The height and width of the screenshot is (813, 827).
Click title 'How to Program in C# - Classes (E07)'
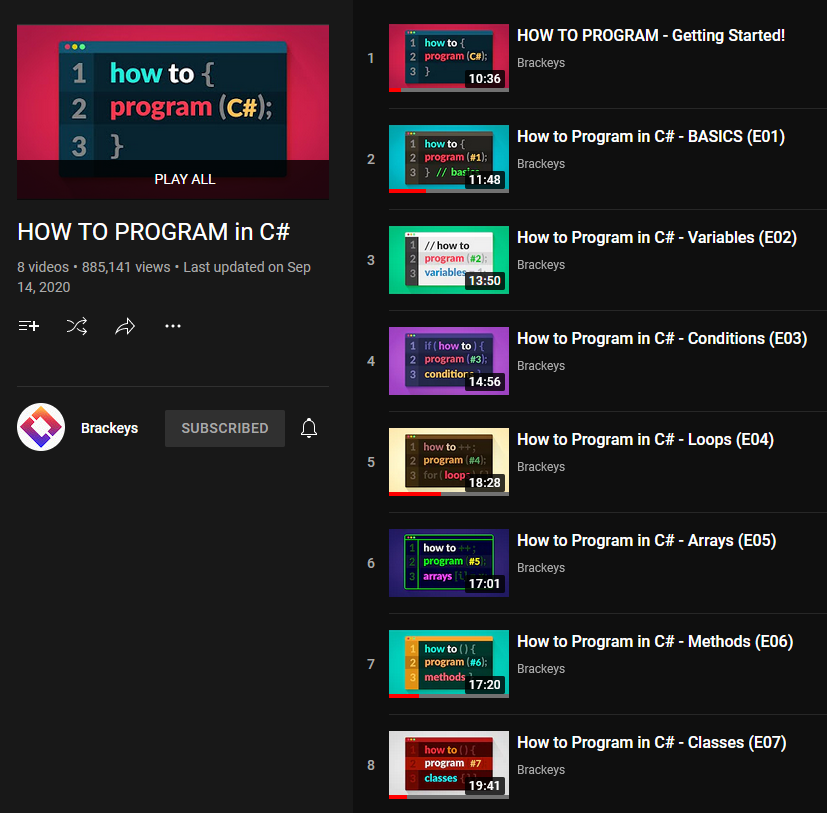coord(651,742)
